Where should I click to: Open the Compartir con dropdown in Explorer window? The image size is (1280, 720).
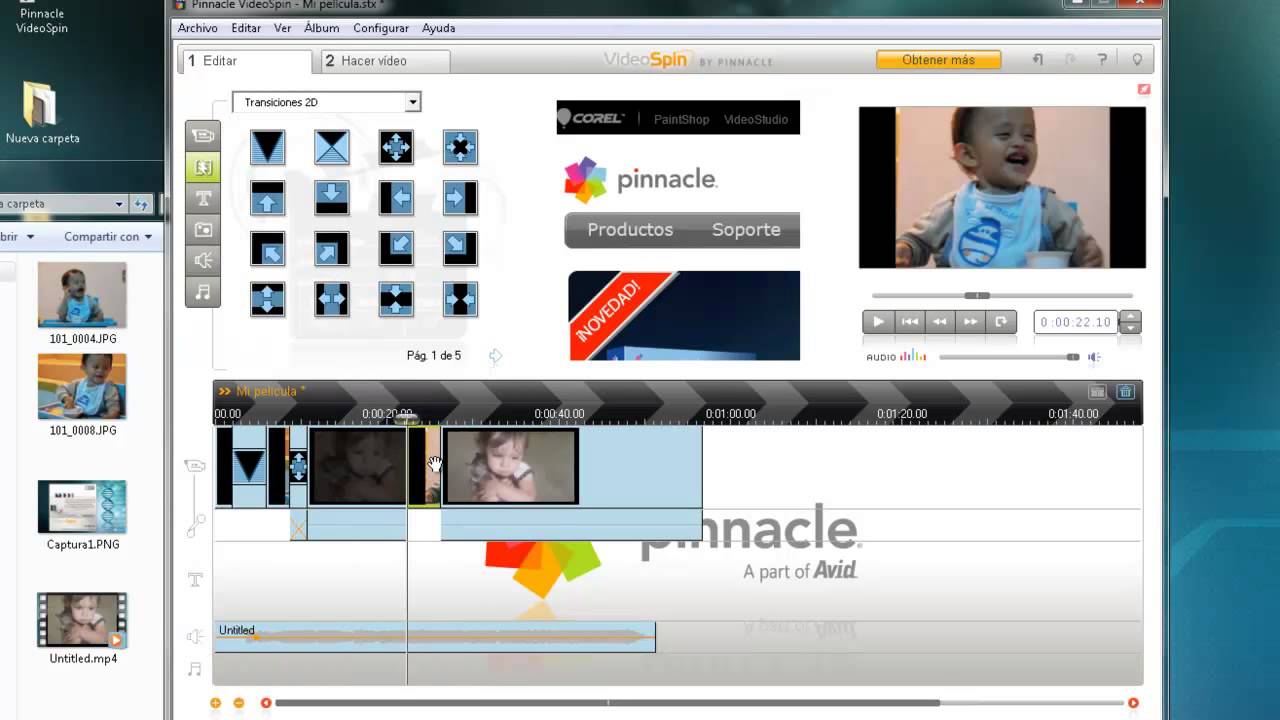(108, 237)
